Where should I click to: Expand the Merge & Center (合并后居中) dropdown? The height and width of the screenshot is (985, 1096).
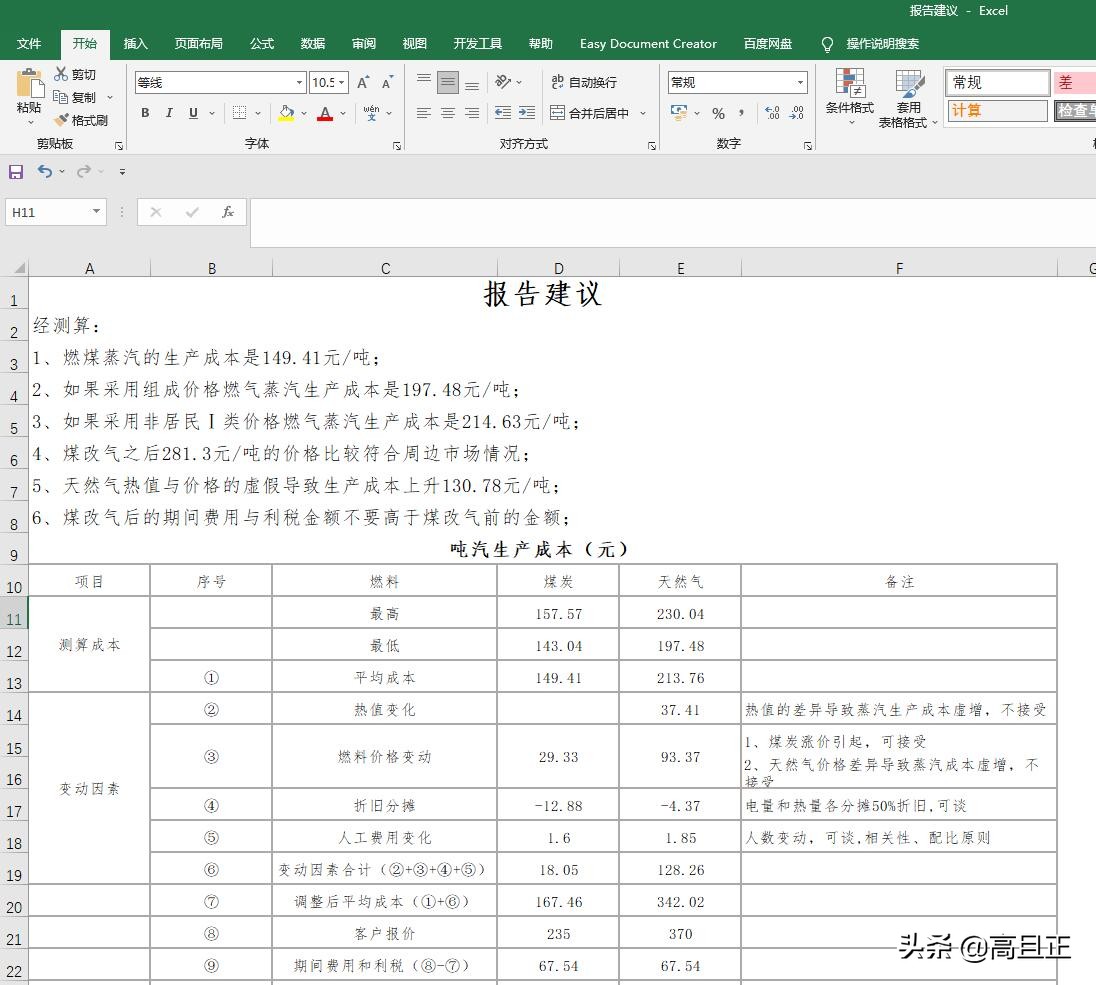point(642,113)
